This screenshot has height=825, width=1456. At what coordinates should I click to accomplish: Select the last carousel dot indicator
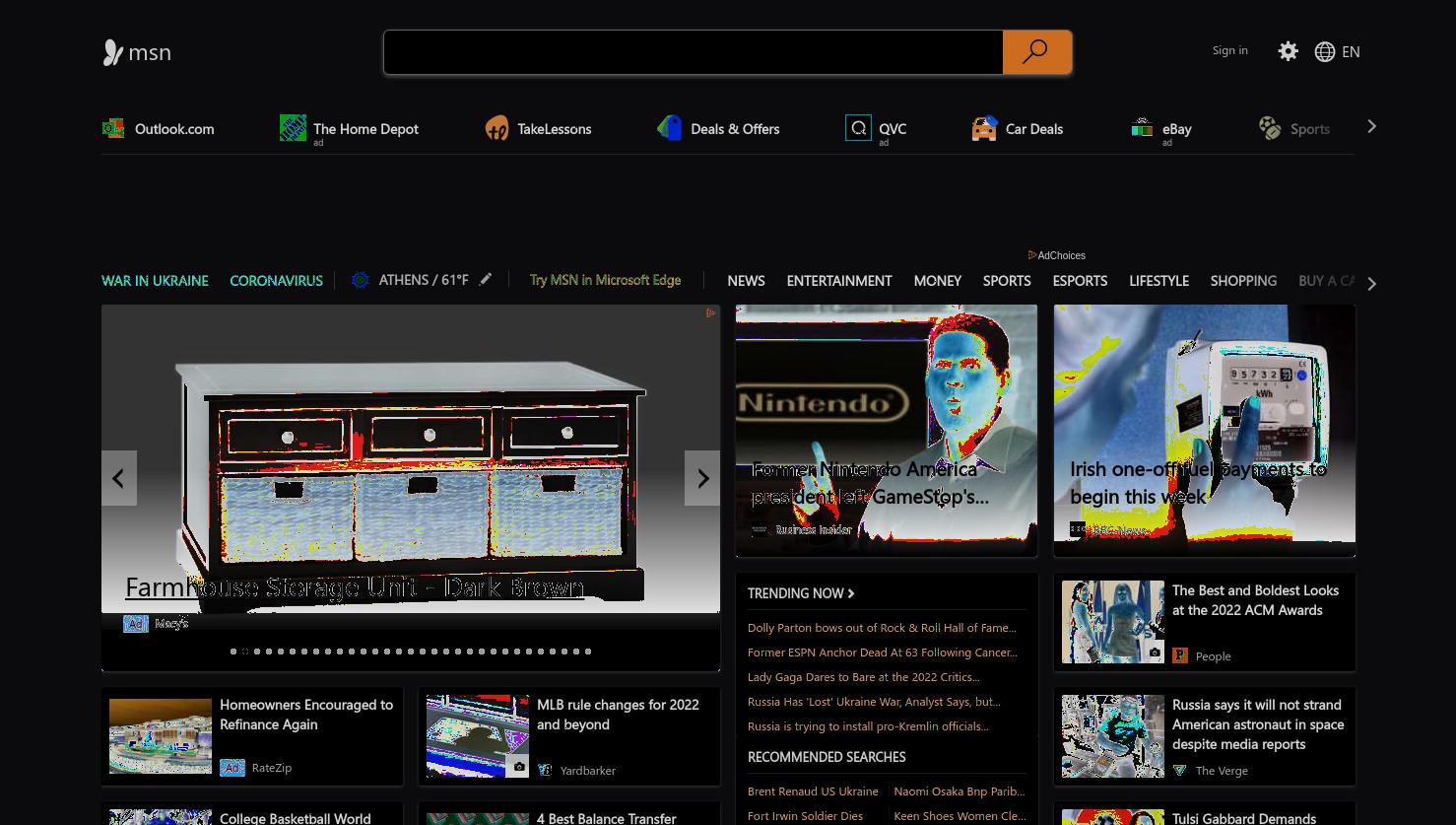click(x=588, y=652)
